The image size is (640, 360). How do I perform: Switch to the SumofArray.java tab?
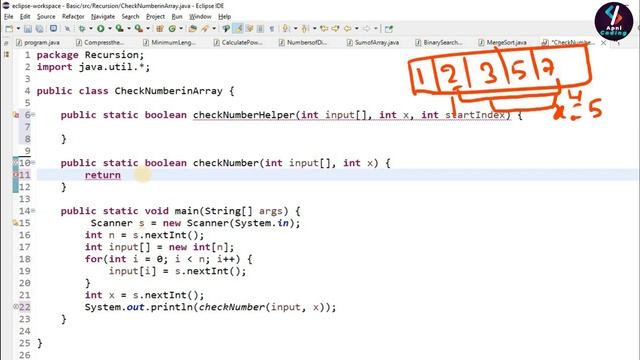click(373, 42)
